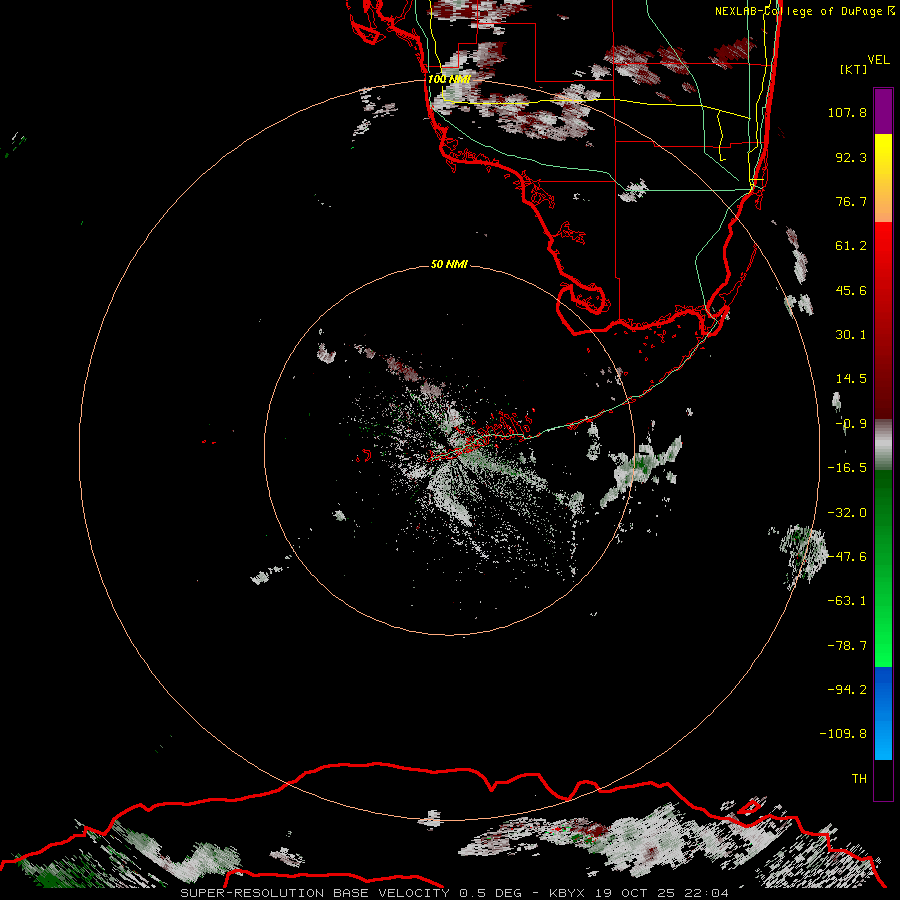Screen dimensions: 900x900
Task: Click the 14.5 legend value
Action: pyautogui.click(x=851, y=379)
